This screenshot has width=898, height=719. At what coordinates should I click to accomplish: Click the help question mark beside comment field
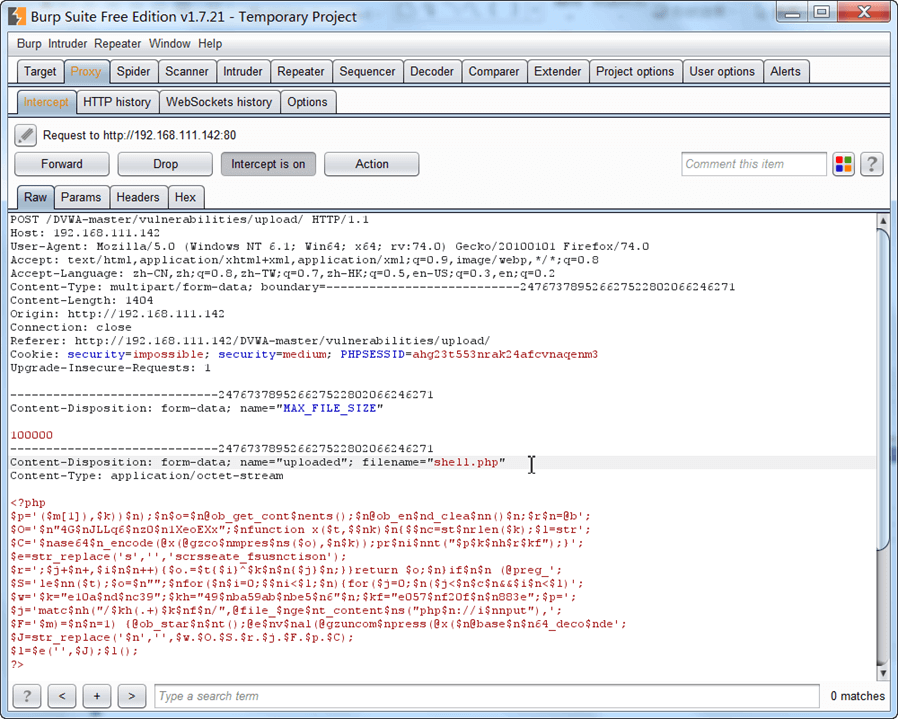(x=872, y=164)
